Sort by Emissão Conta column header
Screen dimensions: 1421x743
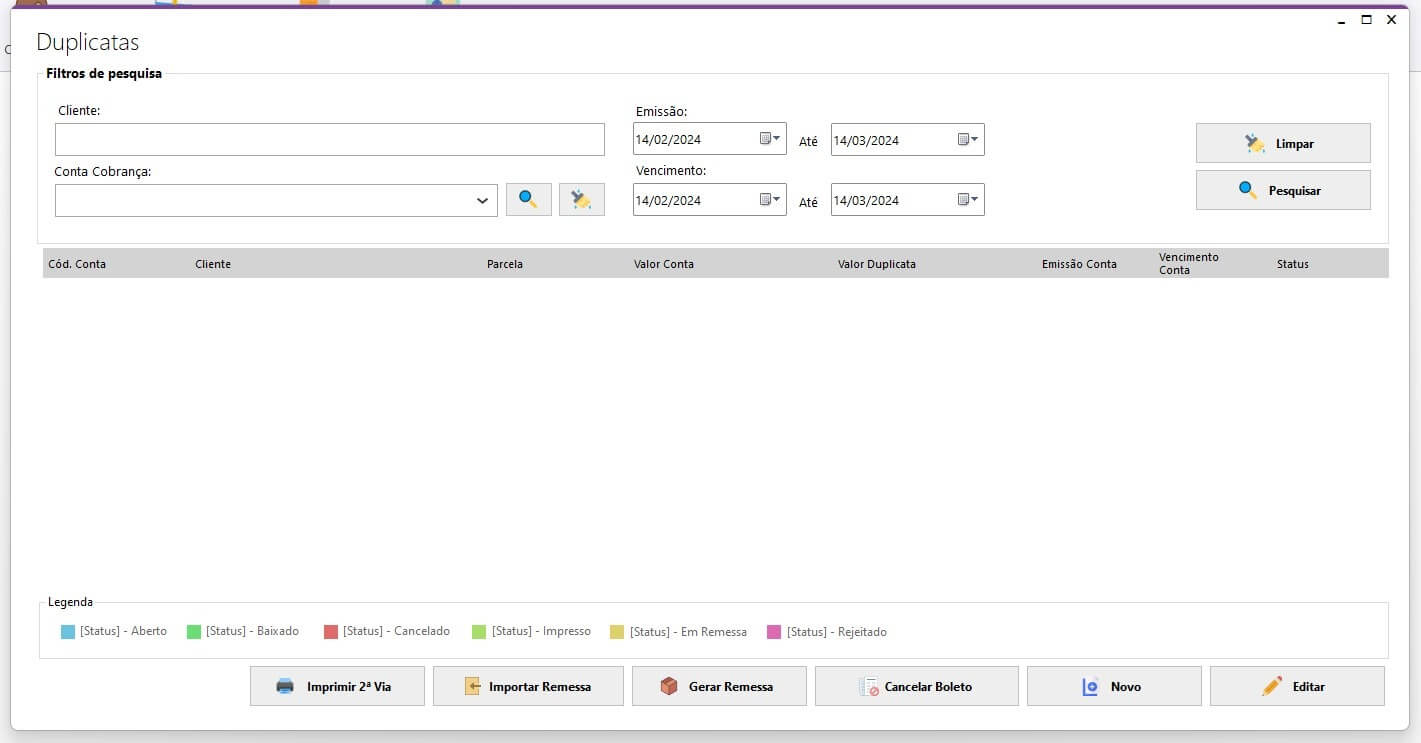[x=1079, y=264]
